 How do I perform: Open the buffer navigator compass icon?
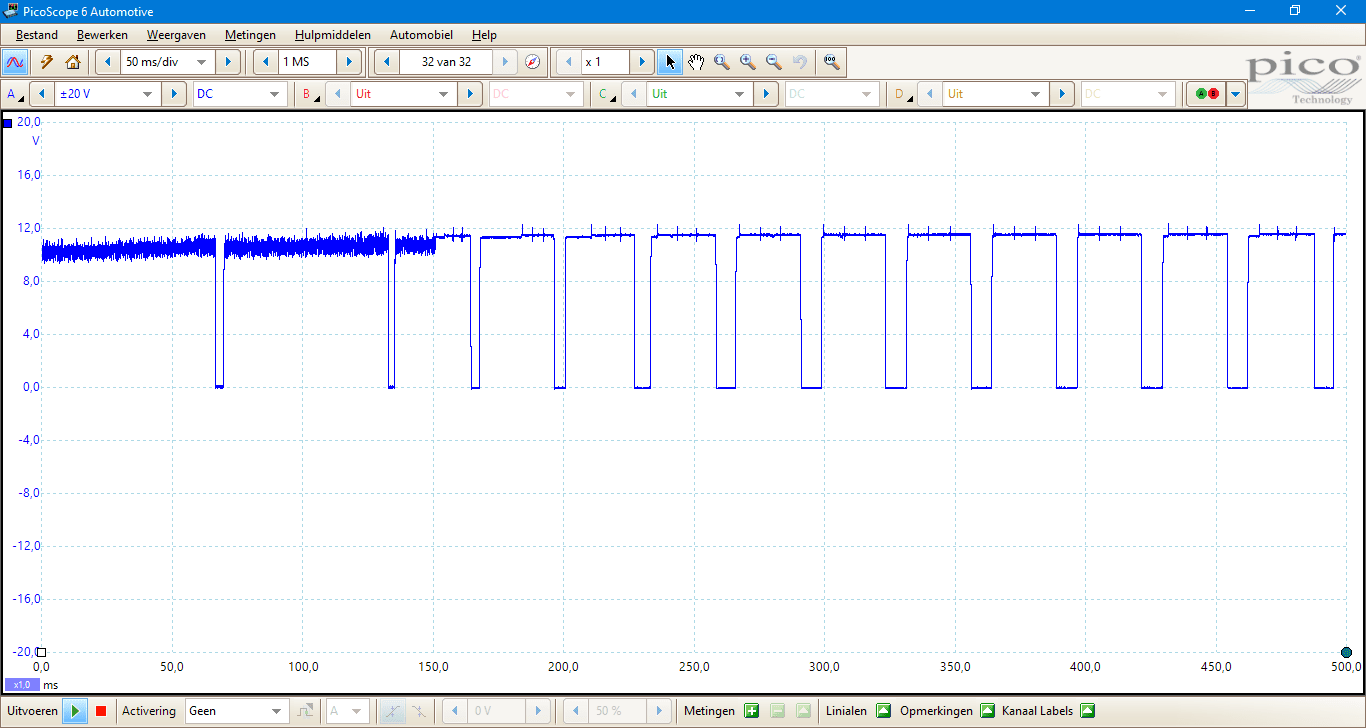click(532, 62)
